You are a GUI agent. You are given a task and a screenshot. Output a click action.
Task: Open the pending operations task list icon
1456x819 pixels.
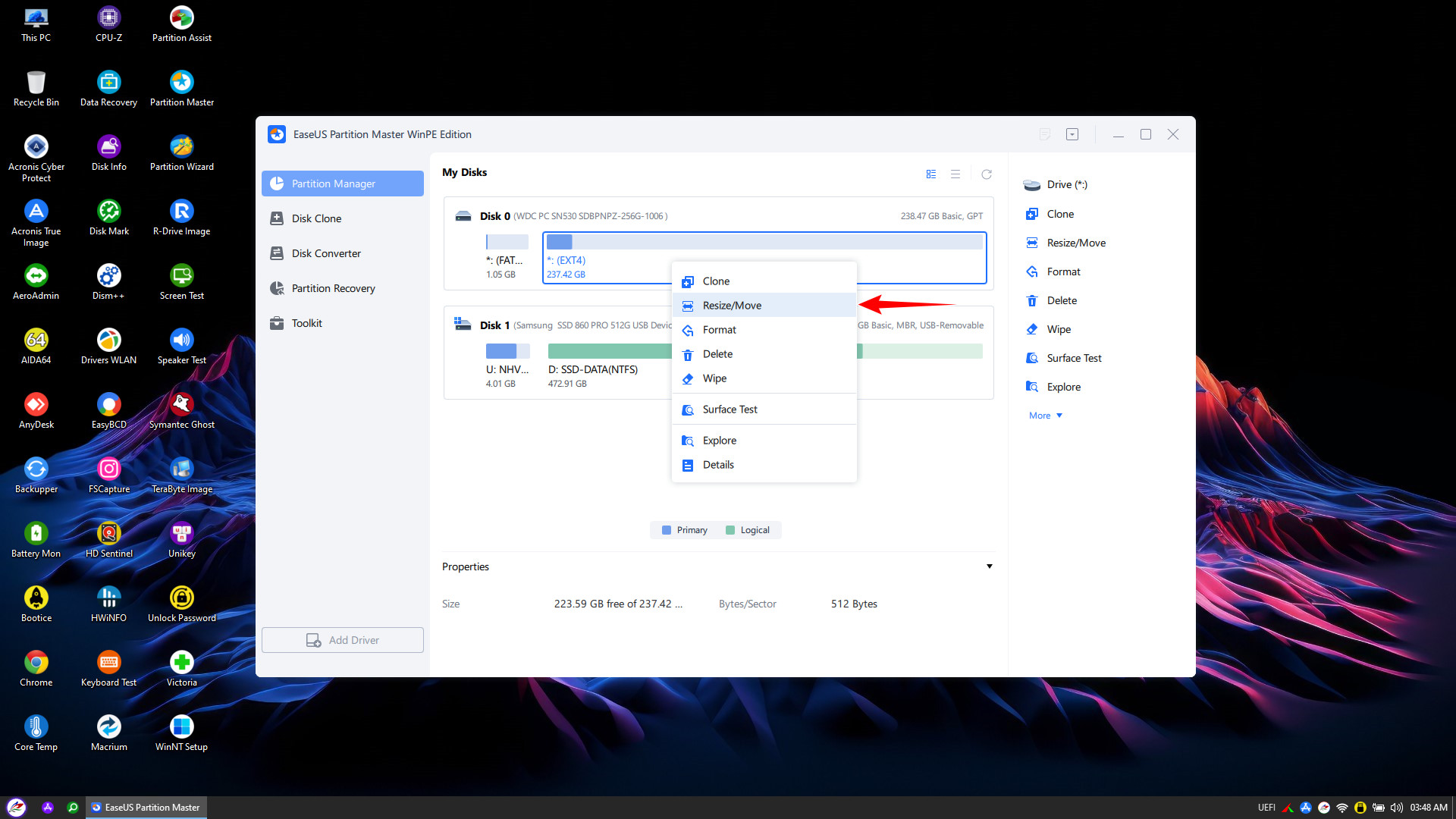click(x=1044, y=134)
